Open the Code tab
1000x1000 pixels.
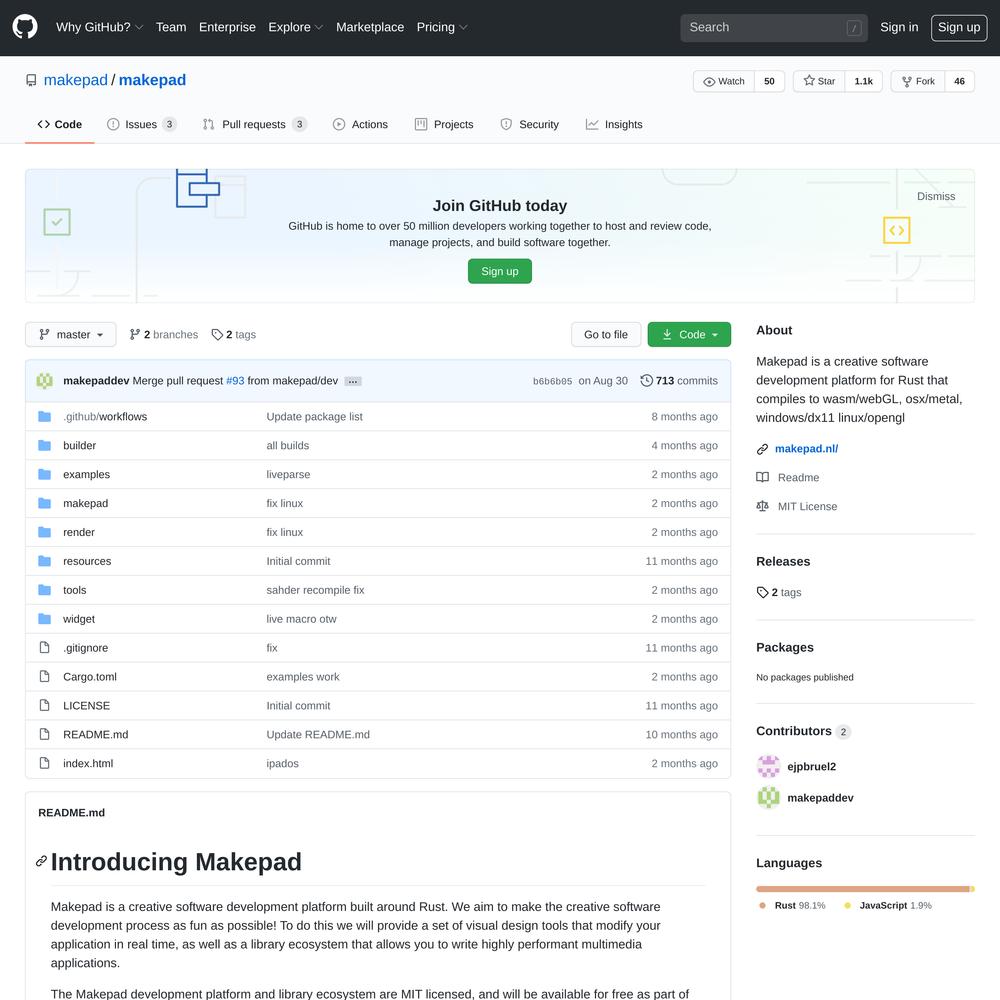pyautogui.click(x=60, y=124)
